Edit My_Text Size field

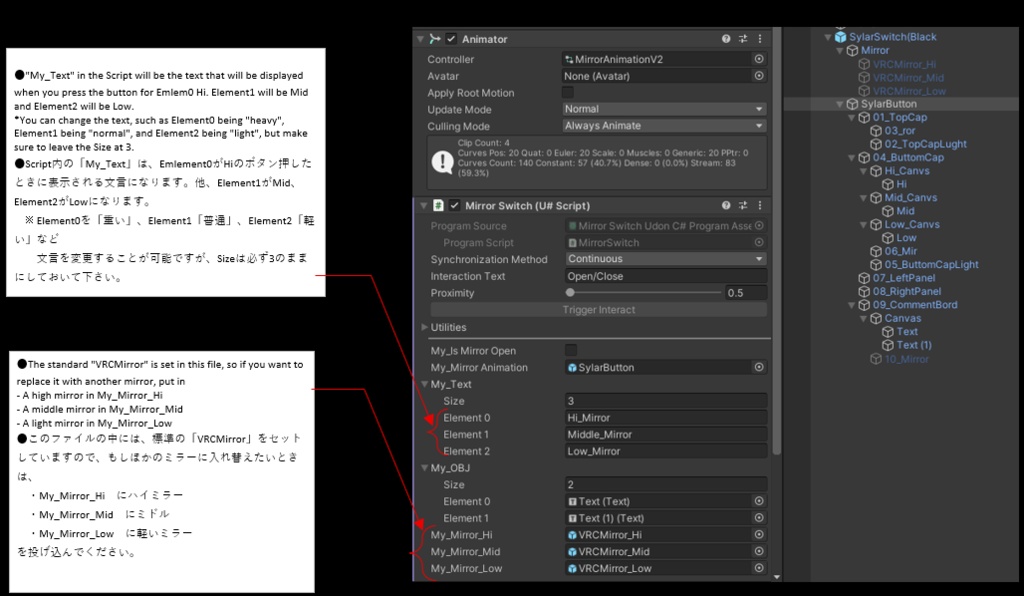click(665, 401)
